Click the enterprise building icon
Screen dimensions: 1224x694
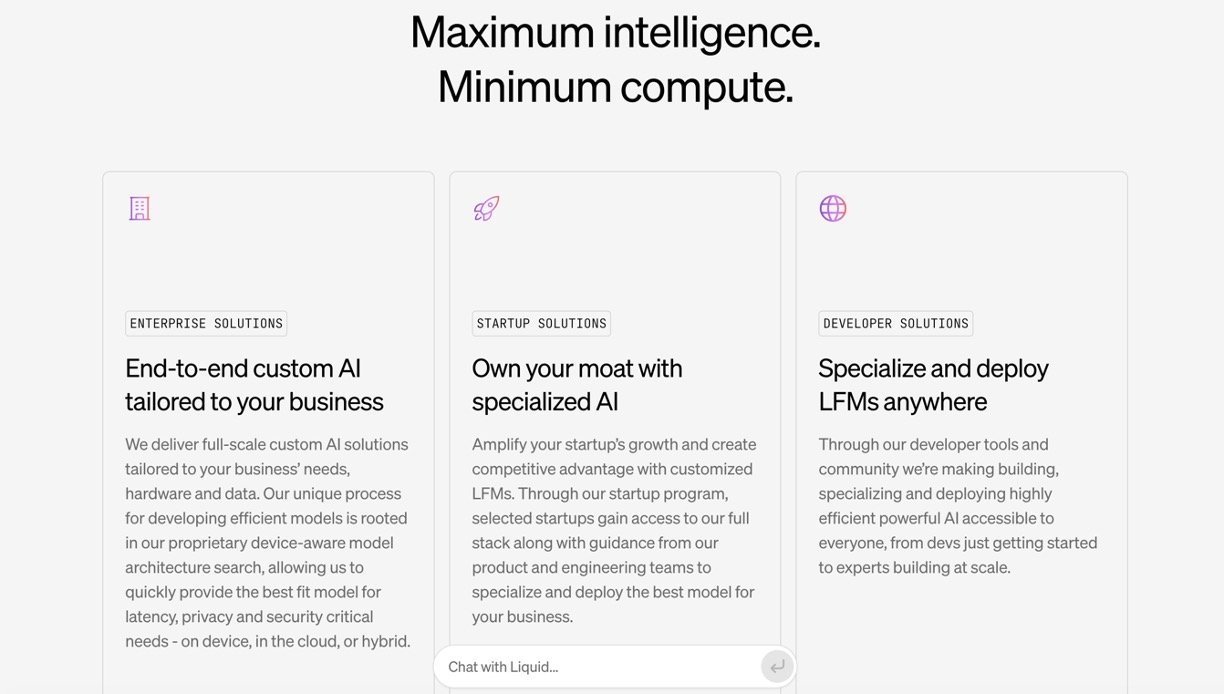139,208
